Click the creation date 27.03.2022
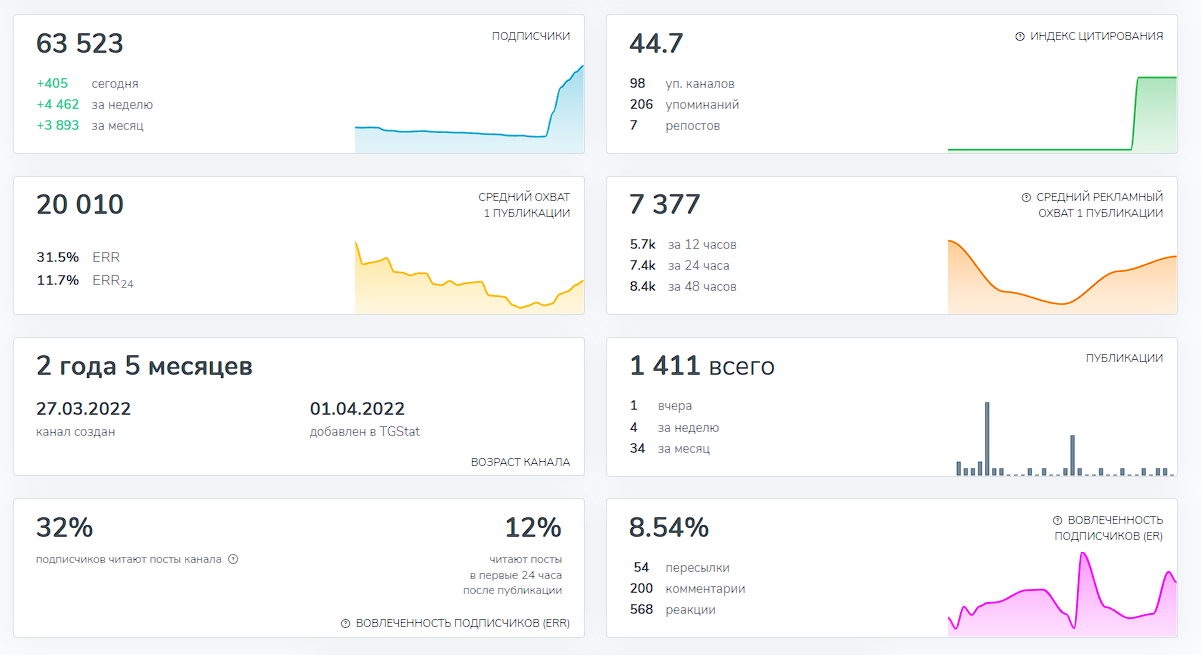 (x=83, y=408)
